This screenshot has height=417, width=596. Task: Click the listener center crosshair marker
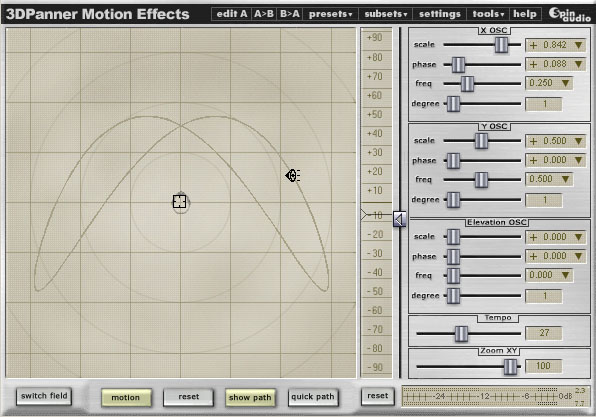click(x=179, y=201)
